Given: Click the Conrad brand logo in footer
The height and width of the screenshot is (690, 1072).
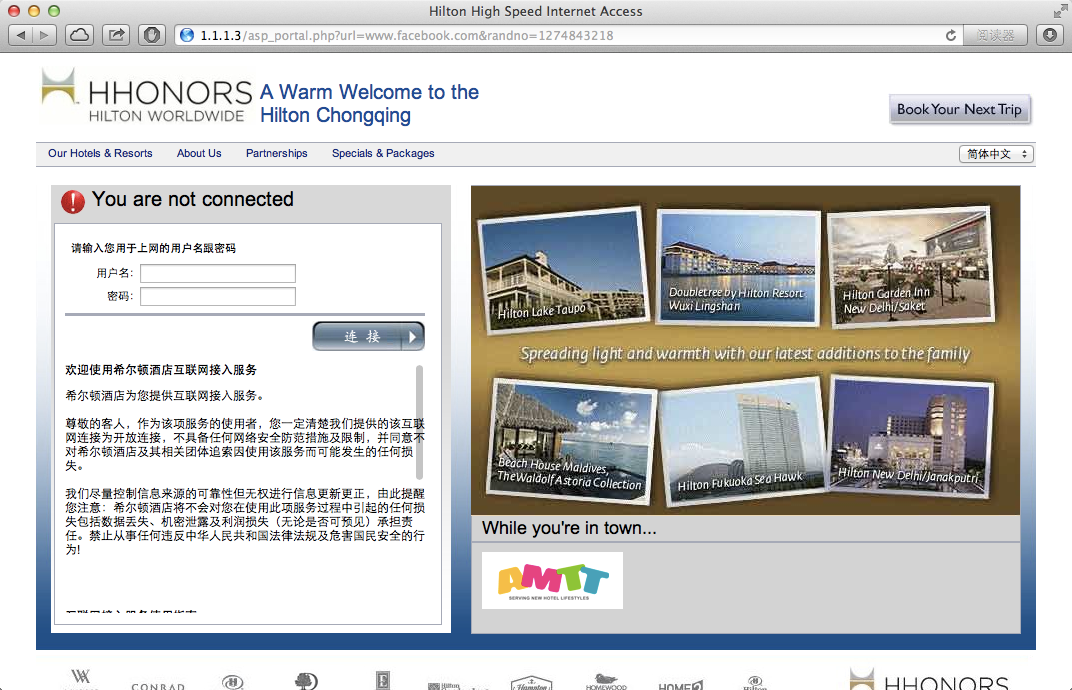Looking at the screenshot, I should point(158,685).
